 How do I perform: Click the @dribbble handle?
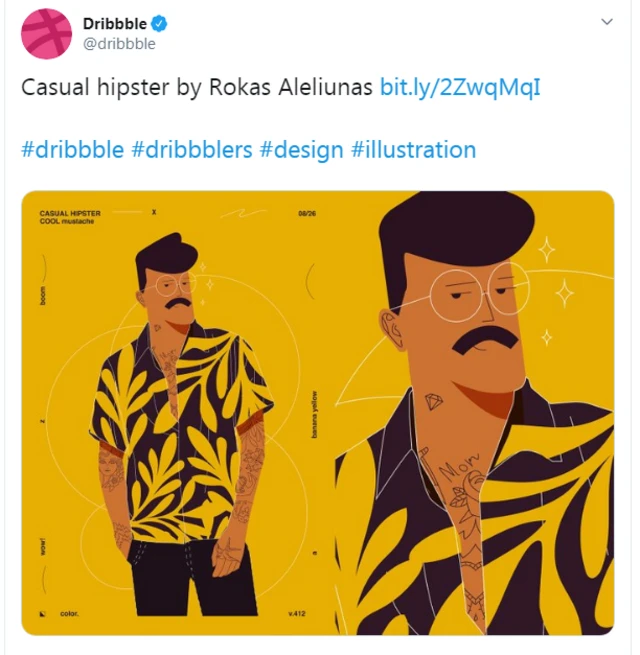click(x=119, y=44)
